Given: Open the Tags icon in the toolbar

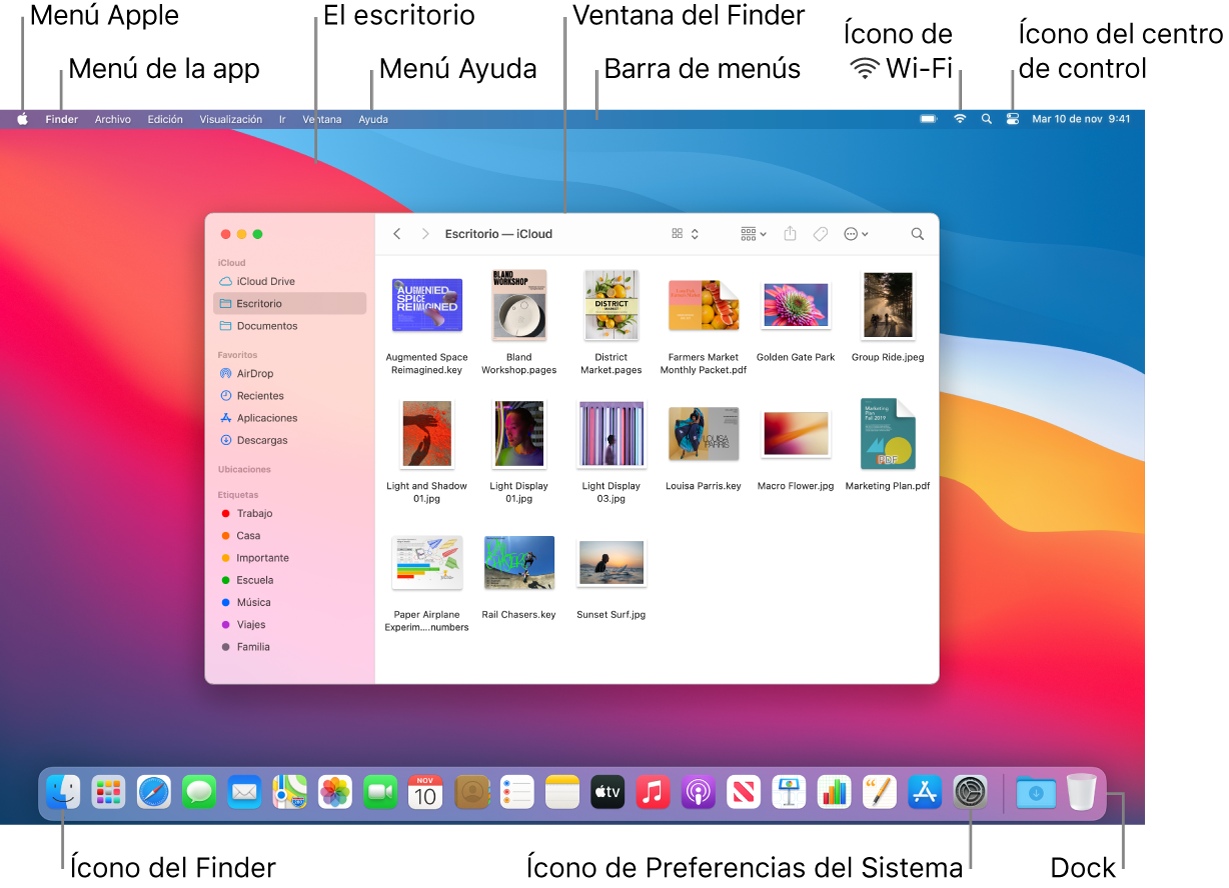Looking at the screenshot, I should coord(821,233).
